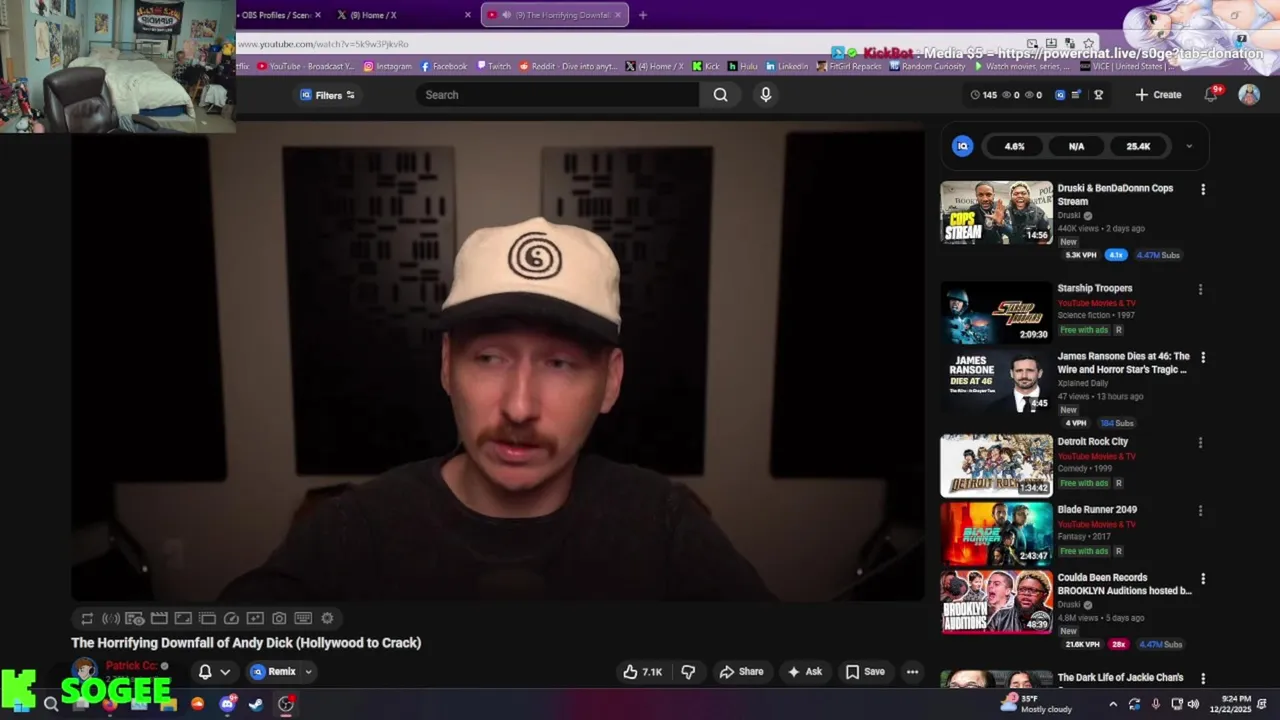Select The Horrifying Downfall browser tab

[555, 15]
